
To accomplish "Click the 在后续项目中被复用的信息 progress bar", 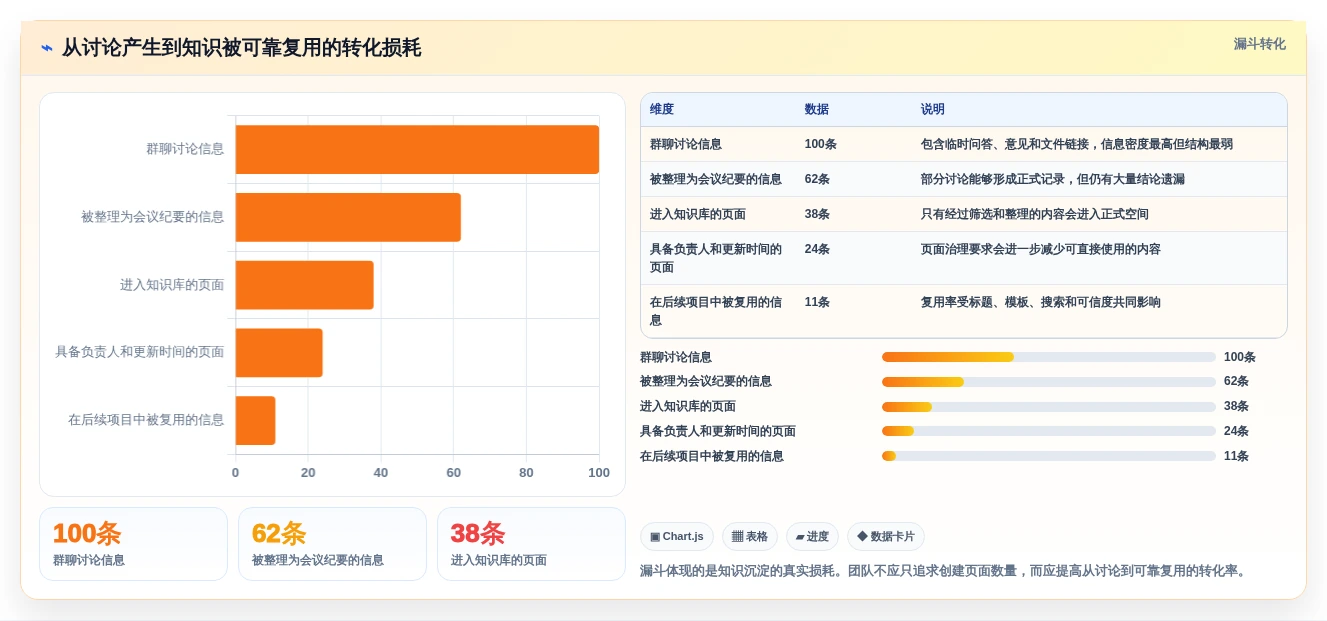I will [1049, 456].
